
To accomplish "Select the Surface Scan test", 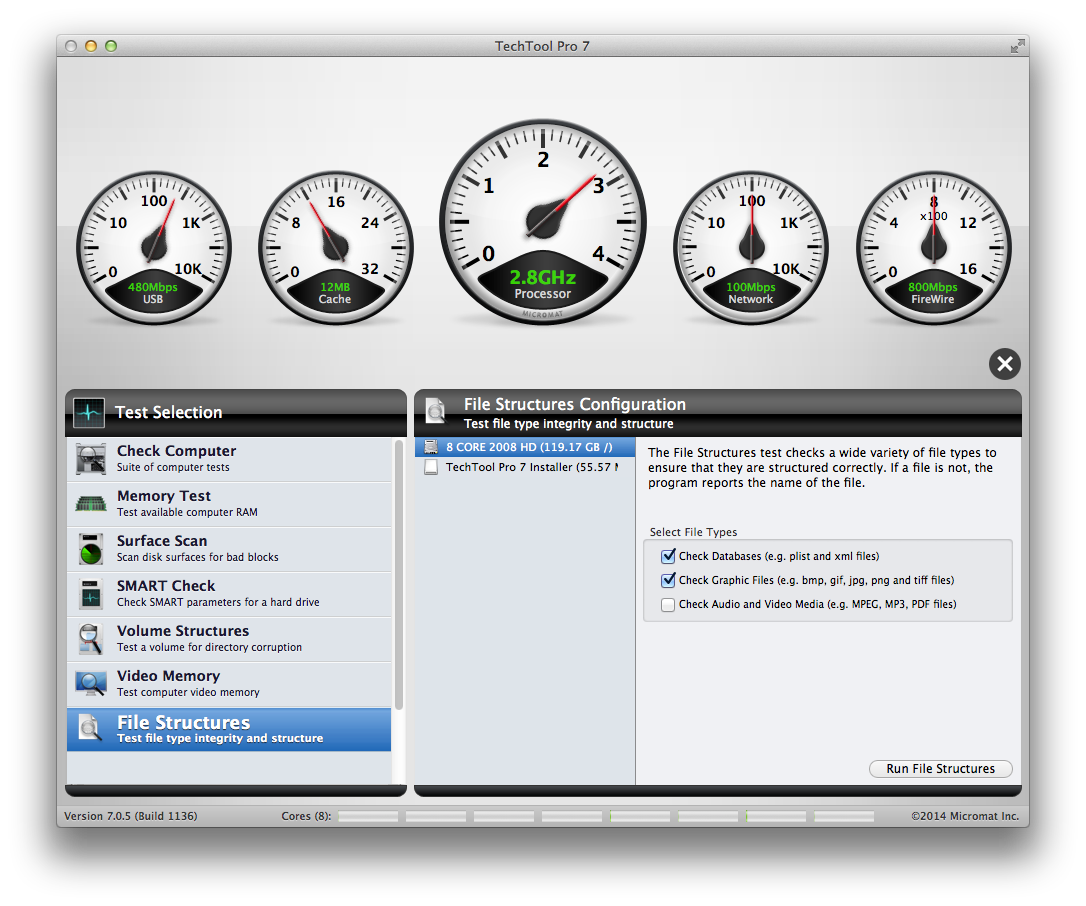I will click(x=229, y=549).
